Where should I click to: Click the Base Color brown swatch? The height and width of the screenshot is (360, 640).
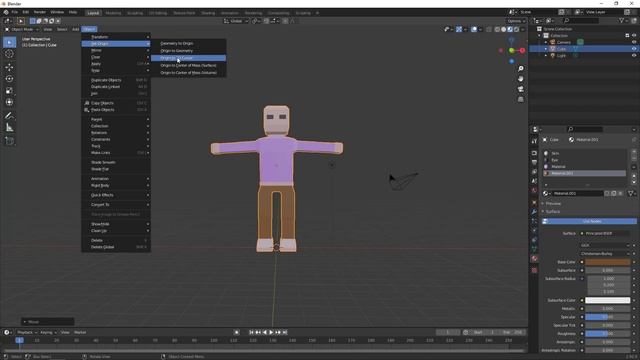click(608, 262)
